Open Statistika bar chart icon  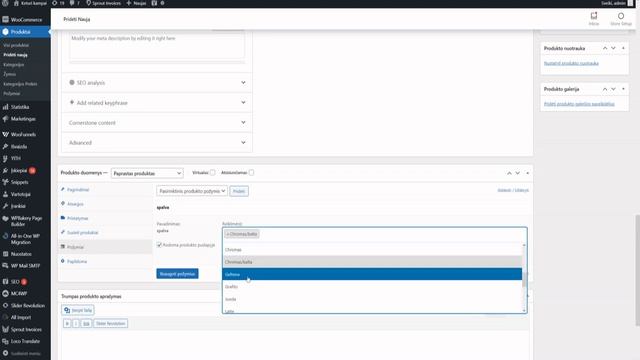coord(5,107)
